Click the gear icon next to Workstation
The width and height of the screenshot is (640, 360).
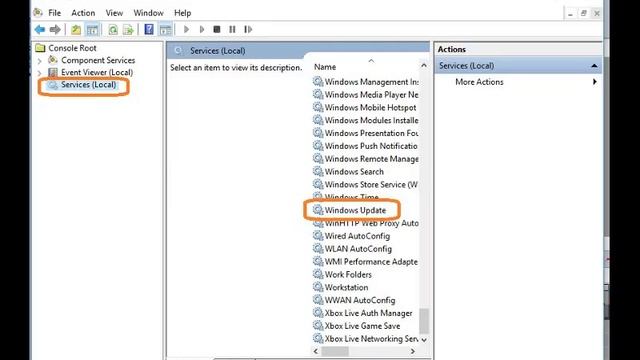pyautogui.click(x=318, y=287)
